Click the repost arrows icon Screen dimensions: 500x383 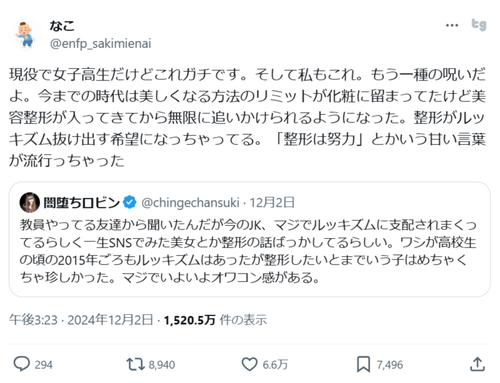pos(135,364)
